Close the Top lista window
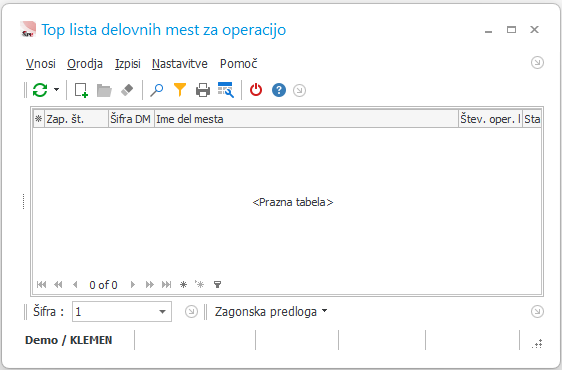Viewport: 562px width, 370px height. tap(534, 29)
